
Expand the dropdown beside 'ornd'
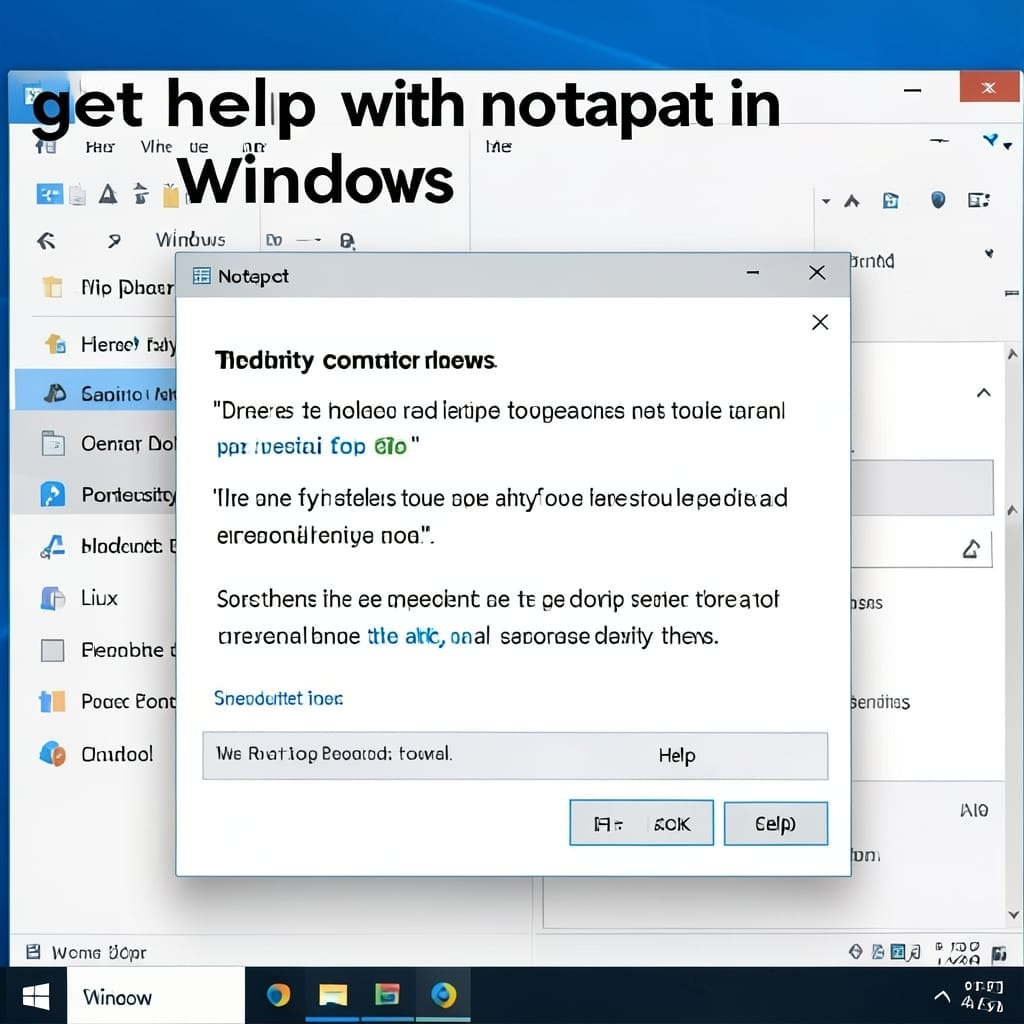tap(989, 253)
